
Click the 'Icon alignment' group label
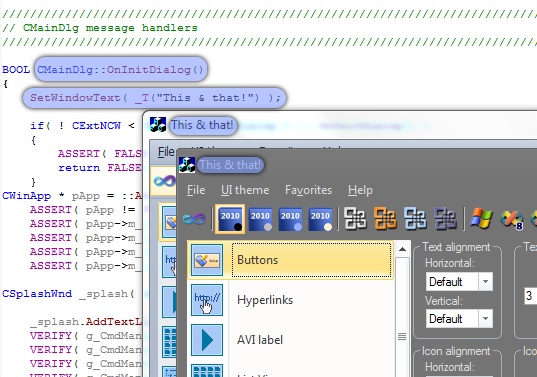tap(456, 351)
